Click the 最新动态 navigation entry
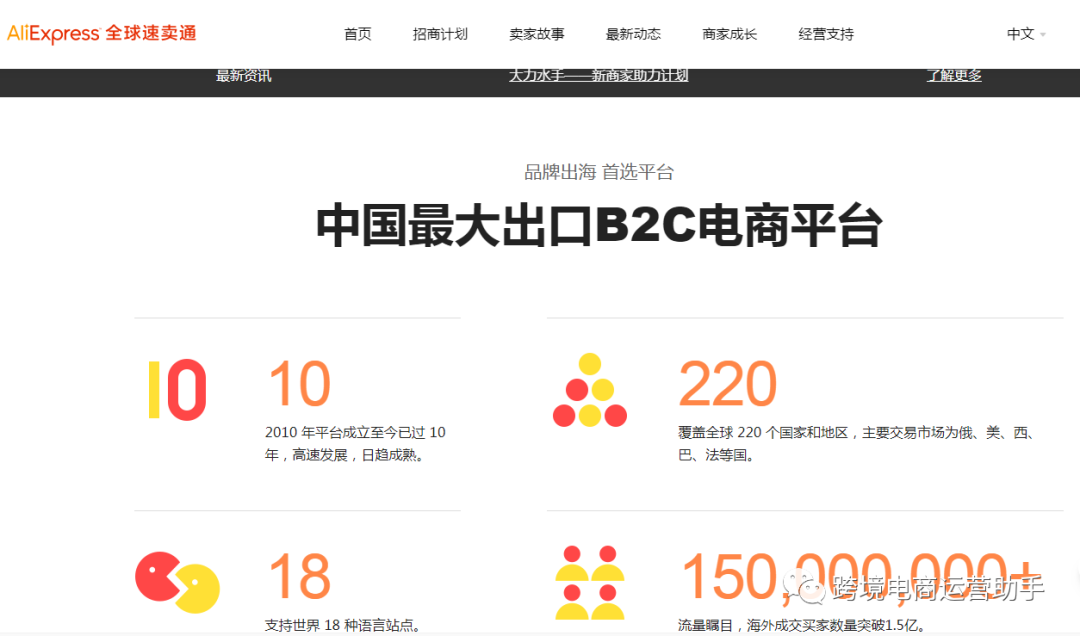Screen dimensions: 1080x636 click(x=633, y=33)
